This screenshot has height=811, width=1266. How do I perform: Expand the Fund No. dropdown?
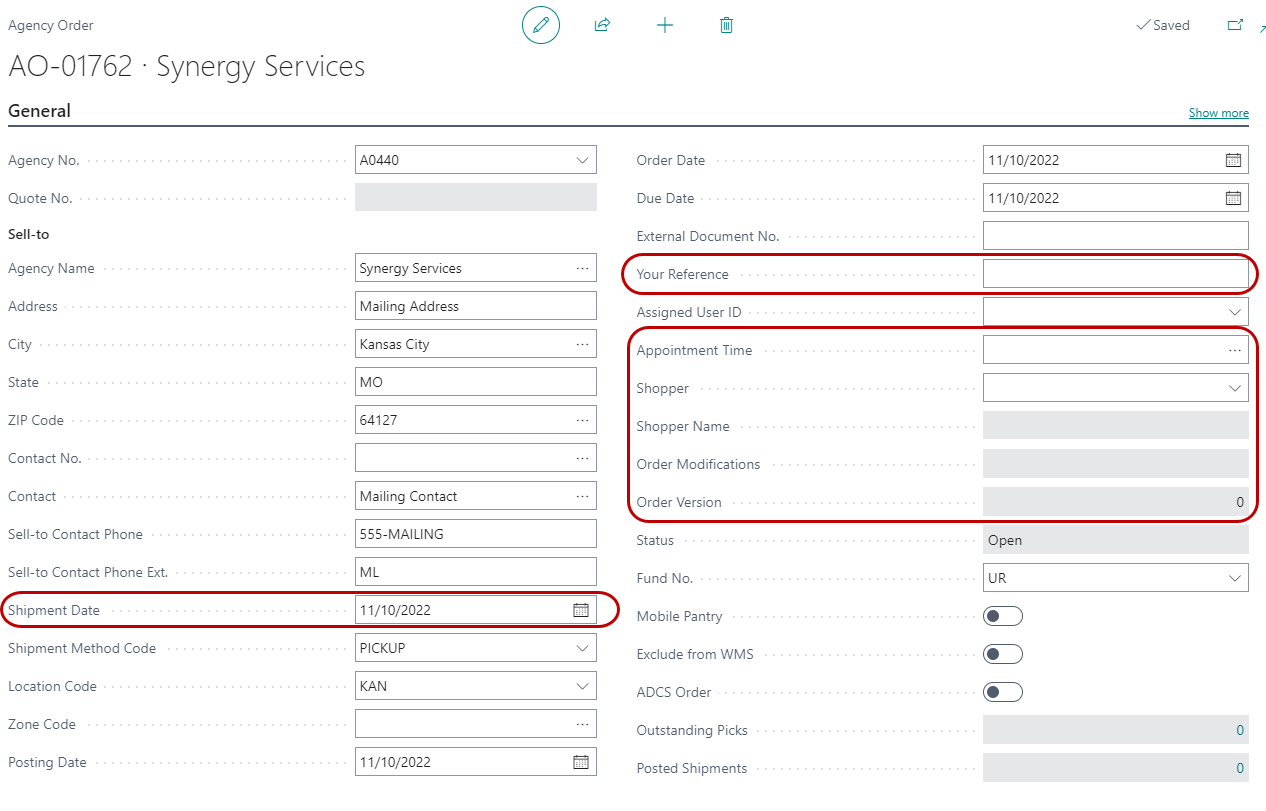pyautogui.click(x=1234, y=578)
